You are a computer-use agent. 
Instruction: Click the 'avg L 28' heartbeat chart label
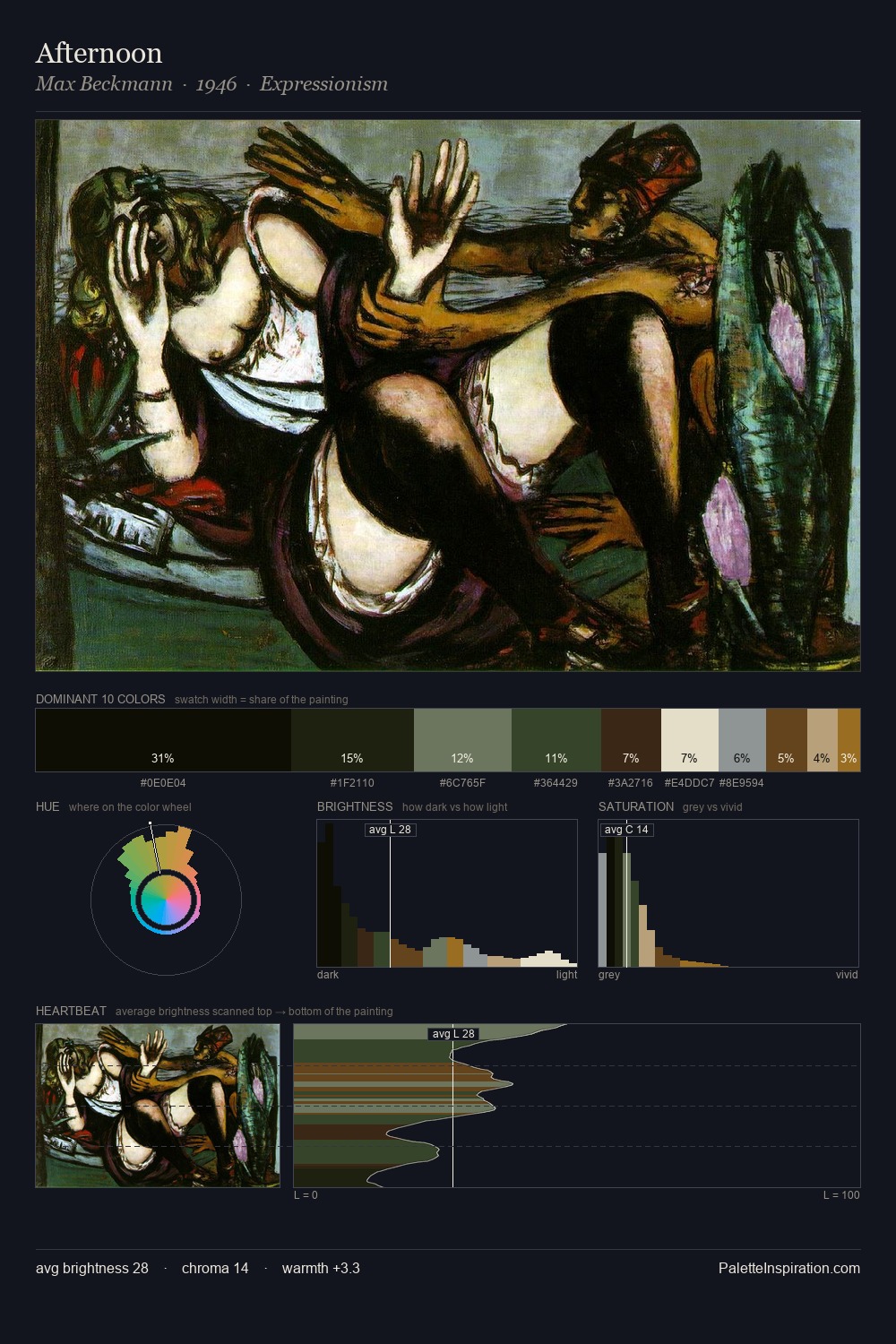(453, 1034)
